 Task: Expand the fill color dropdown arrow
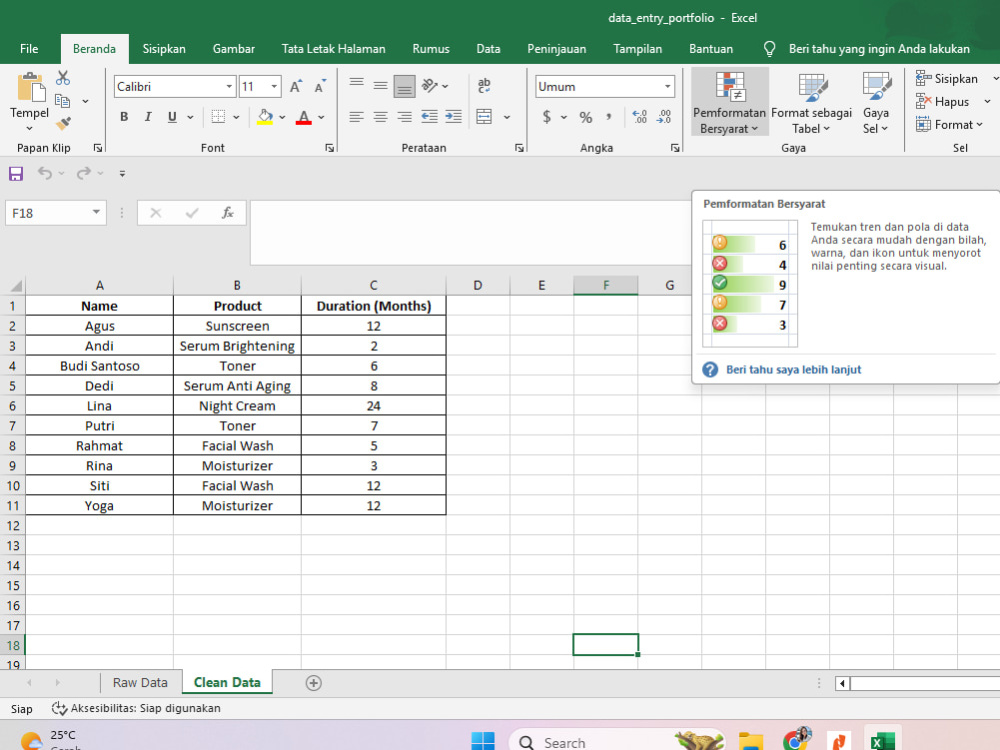click(x=282, y=117)
